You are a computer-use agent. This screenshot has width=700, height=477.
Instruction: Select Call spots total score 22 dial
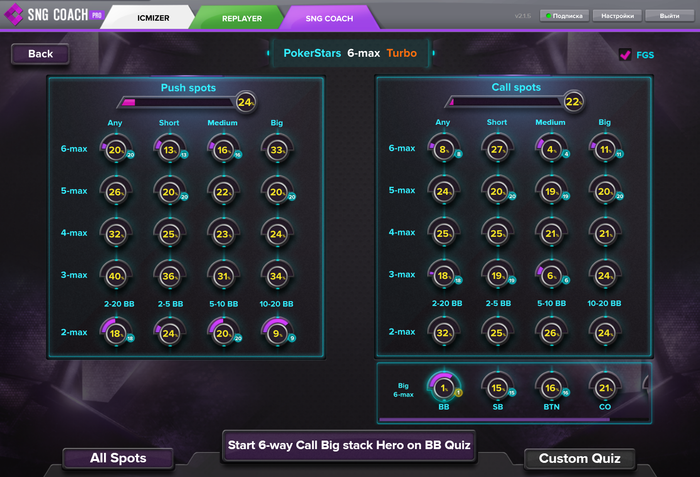573,102
